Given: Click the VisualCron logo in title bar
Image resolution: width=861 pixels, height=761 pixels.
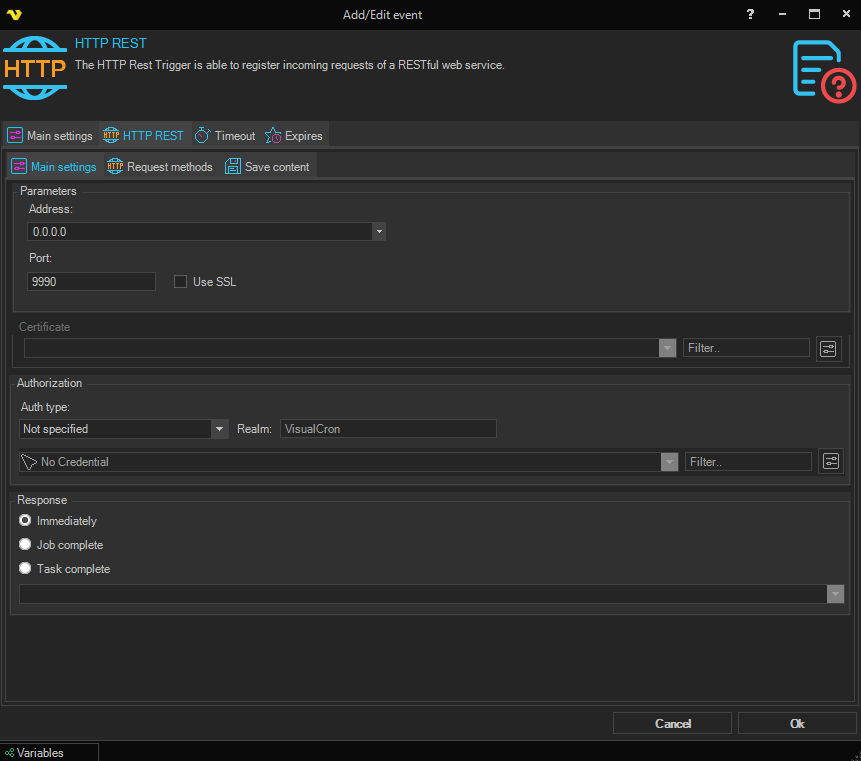Looking at the screenshot, I should coord(14,14).
